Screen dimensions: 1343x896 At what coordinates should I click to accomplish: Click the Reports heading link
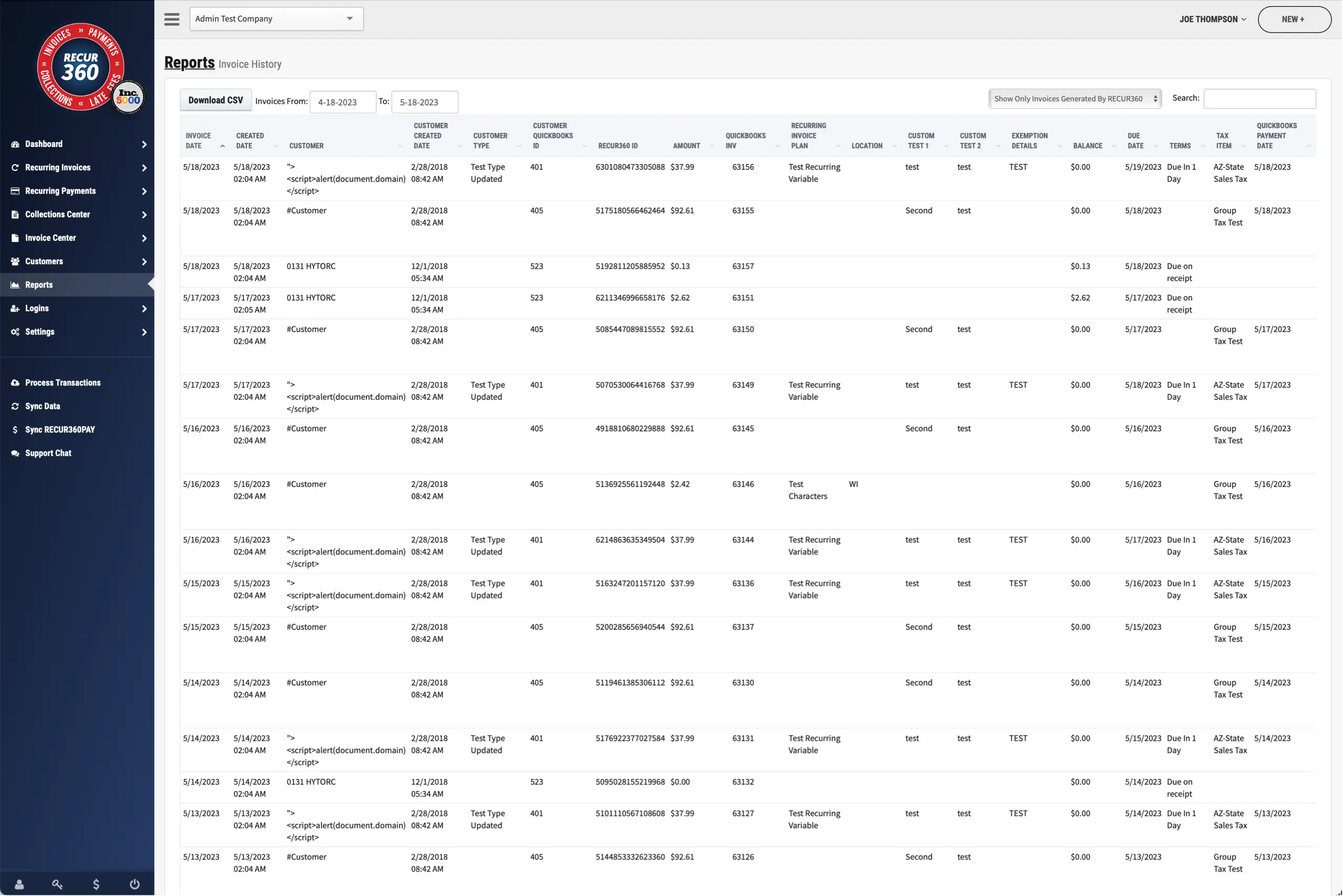(190, 62)
